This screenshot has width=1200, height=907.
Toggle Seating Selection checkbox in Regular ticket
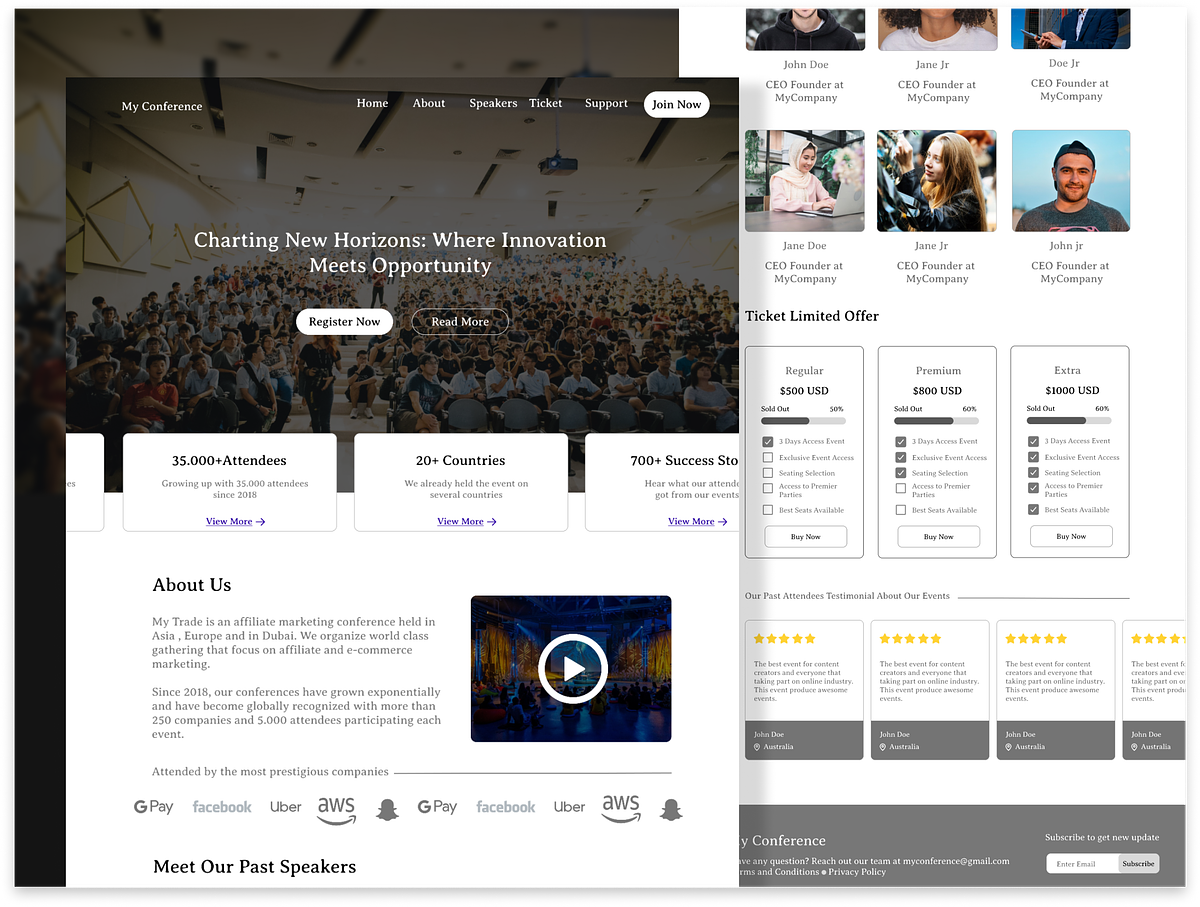click(x=767, y=473)
